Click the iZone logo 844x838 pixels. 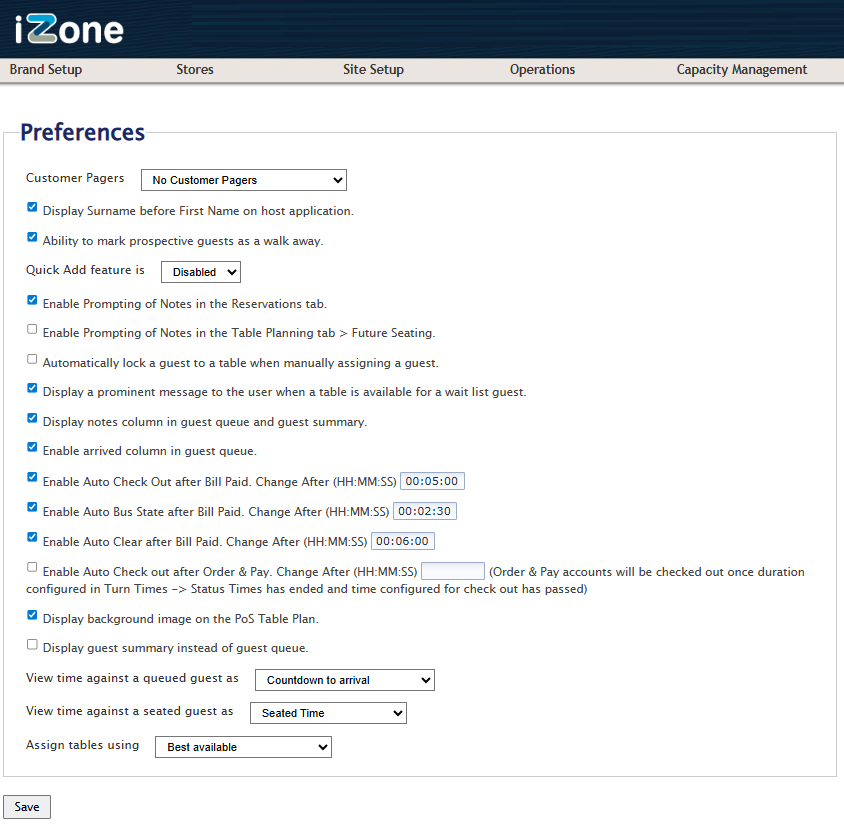(70, 29)
